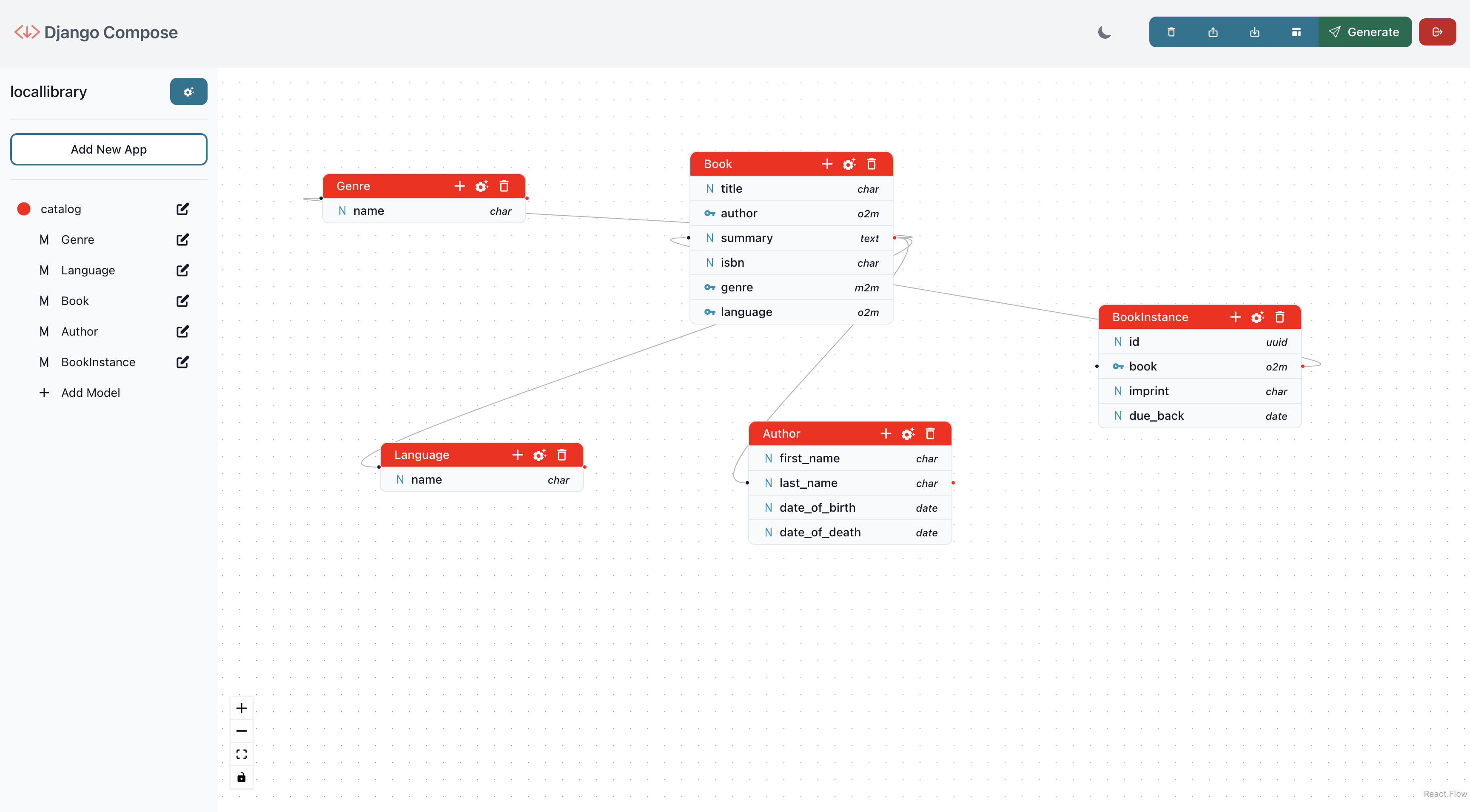This screenshot has width=1470, height=812.
Task: Select Add Model in the sidebar
Action: coord(90,393)
